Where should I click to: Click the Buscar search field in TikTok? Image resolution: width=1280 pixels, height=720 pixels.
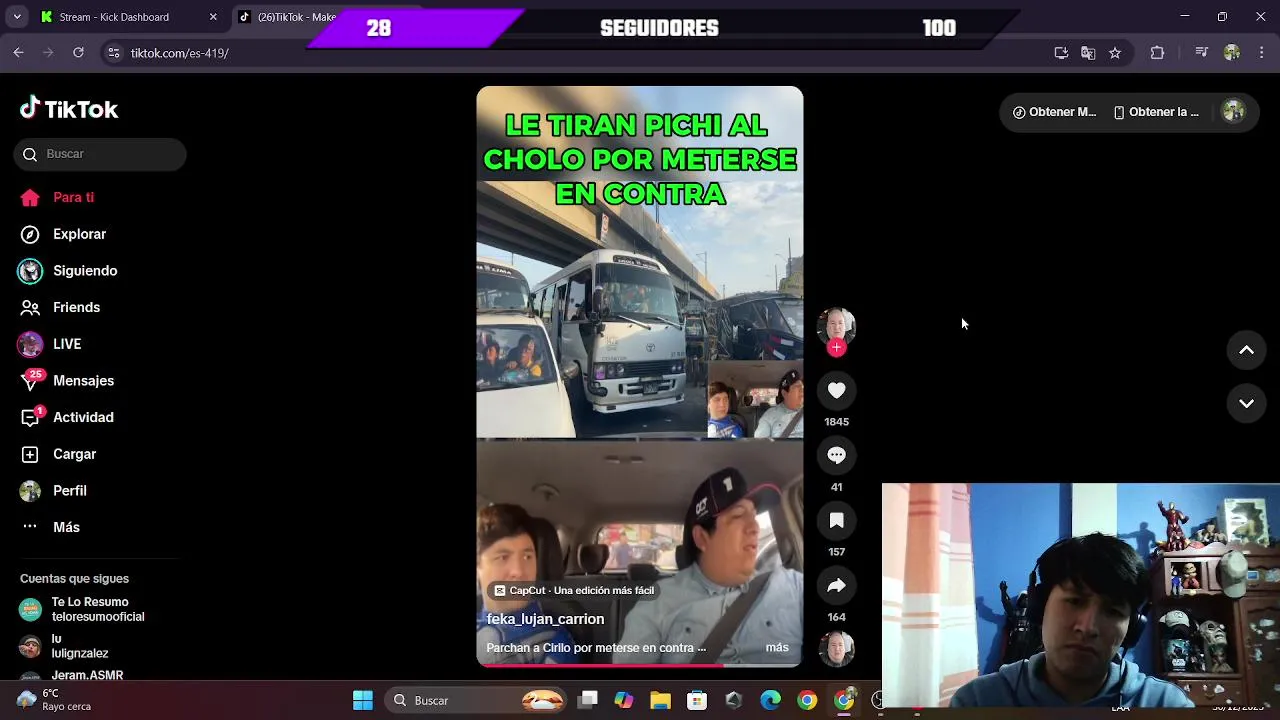100,154
